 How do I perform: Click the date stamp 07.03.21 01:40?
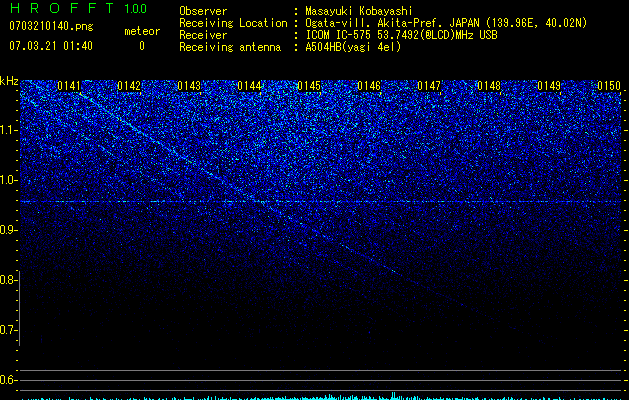pos(51,46)
